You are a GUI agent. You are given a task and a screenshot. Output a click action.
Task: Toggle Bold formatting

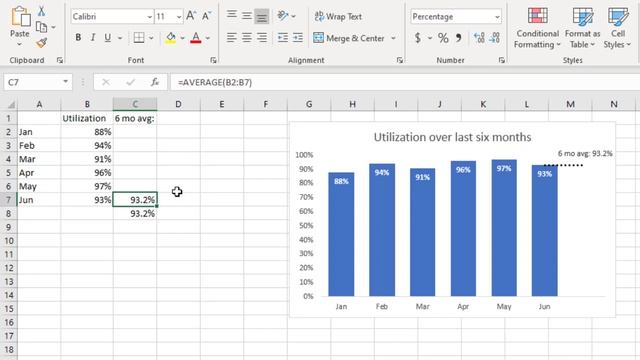pos(78,38)
